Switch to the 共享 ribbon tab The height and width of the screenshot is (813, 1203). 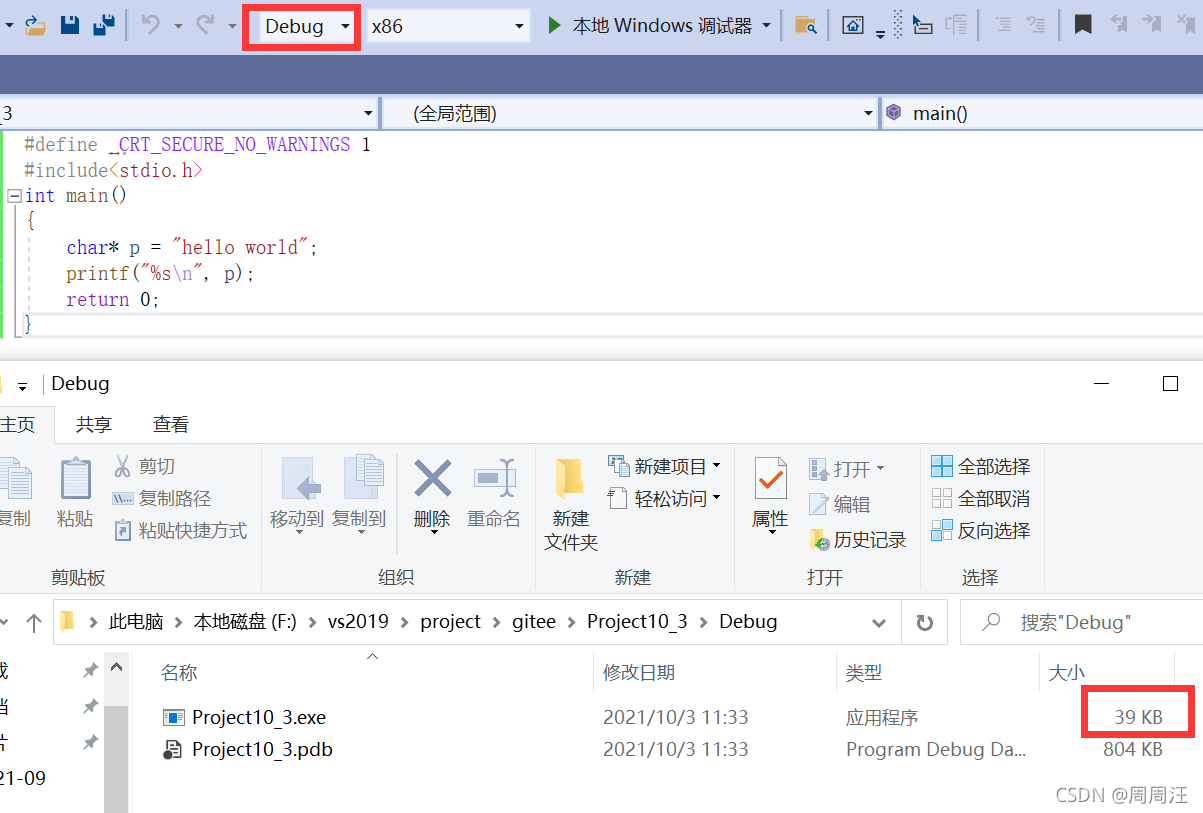tap(94, 424)
